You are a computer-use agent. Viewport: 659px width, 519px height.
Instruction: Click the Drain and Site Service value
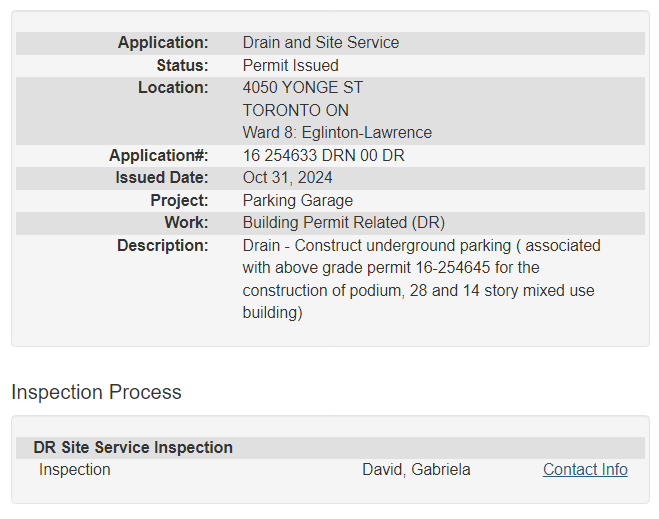[x=321, y=43]
